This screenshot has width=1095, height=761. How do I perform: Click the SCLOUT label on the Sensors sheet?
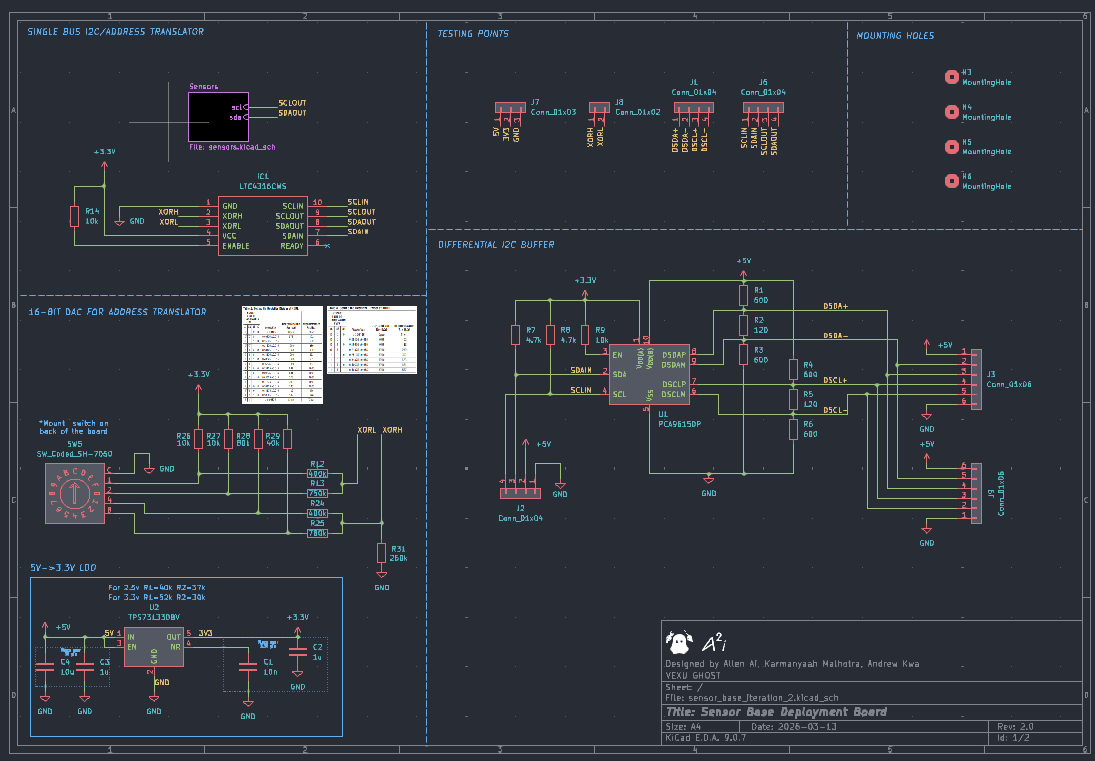coord(293,104)
